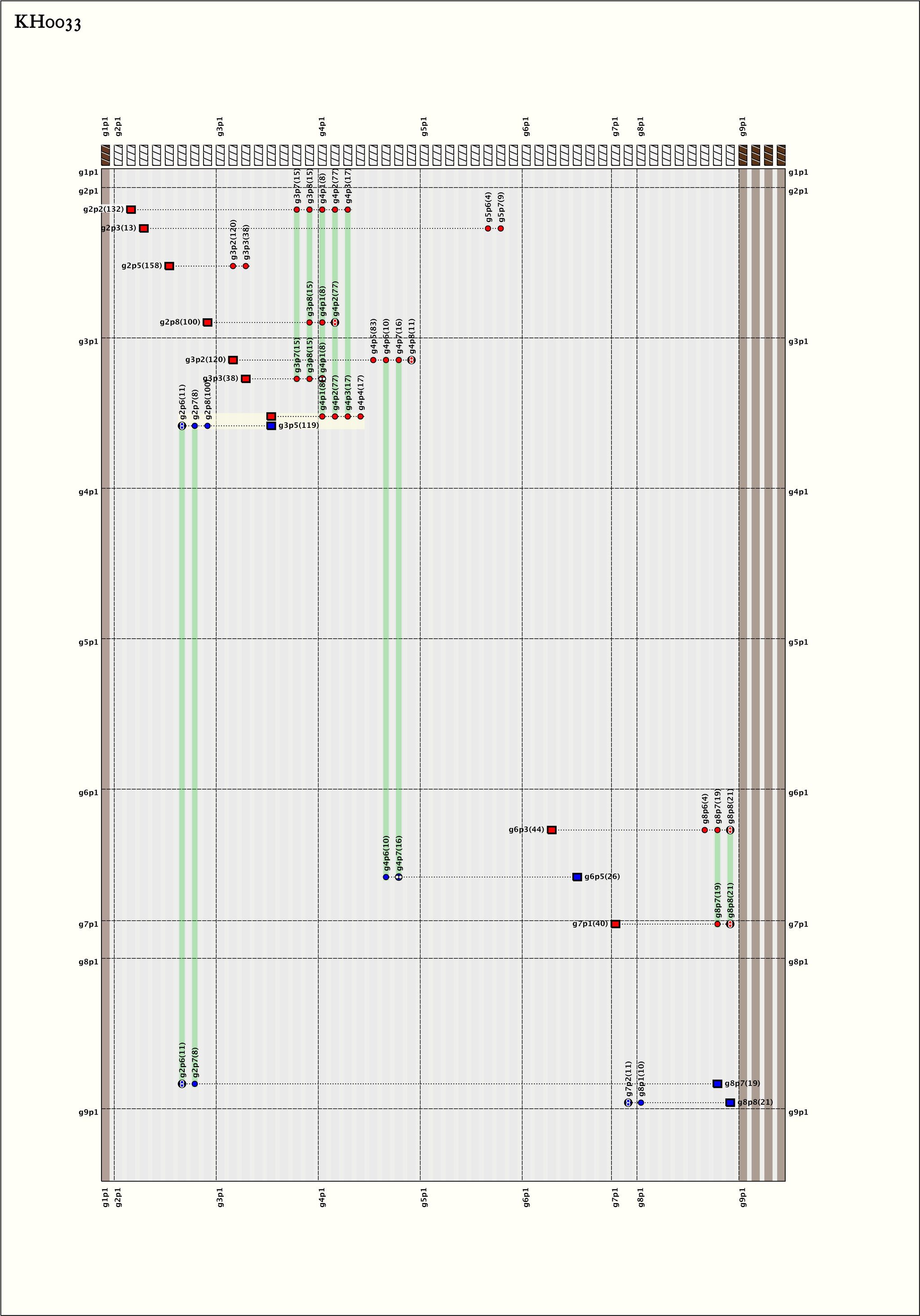The width and height of the screenshot is (920, 1316).
Task: Click the dark brown hatched box above g1p1
Action: [106, 156]
